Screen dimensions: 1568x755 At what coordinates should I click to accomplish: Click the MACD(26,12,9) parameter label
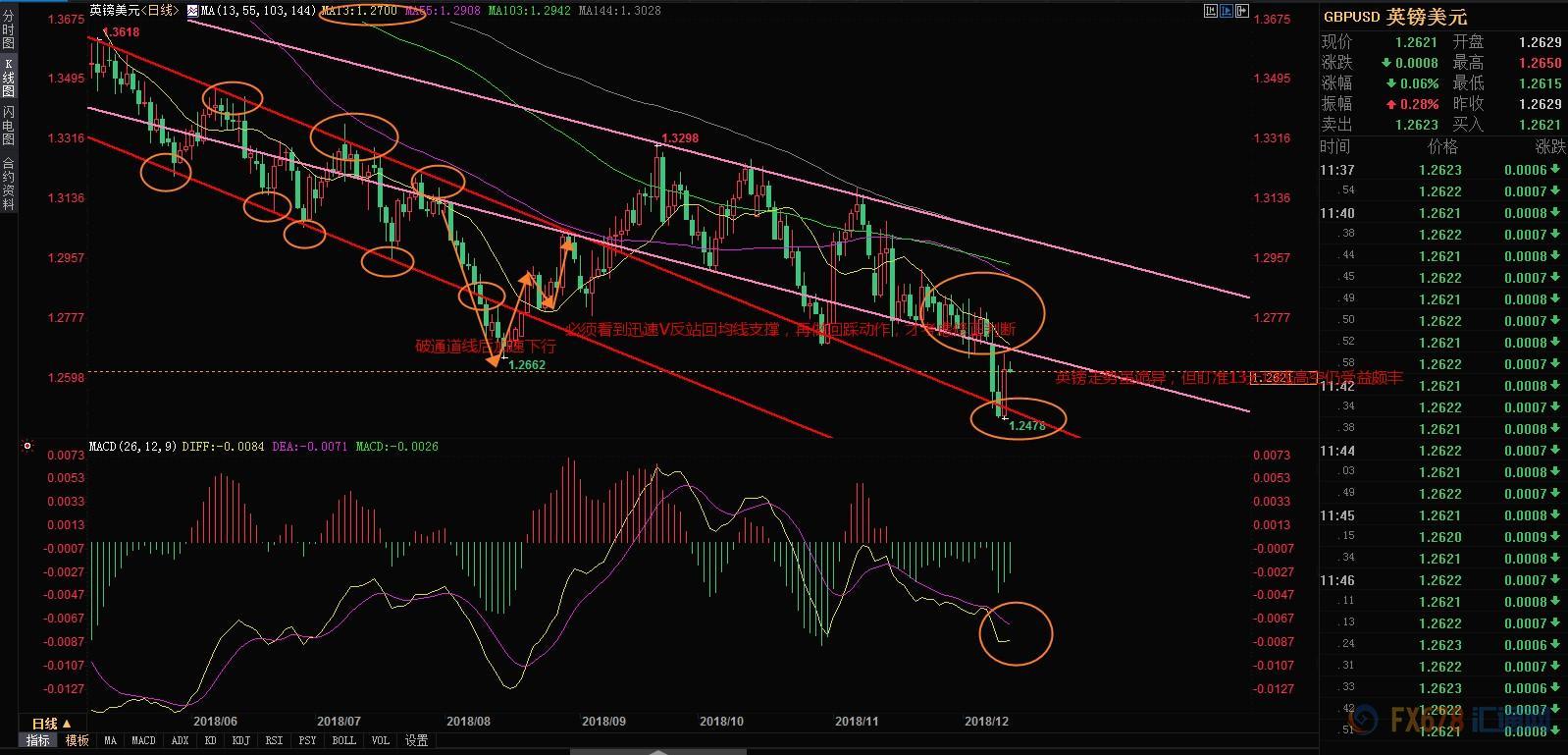(132, 446)
